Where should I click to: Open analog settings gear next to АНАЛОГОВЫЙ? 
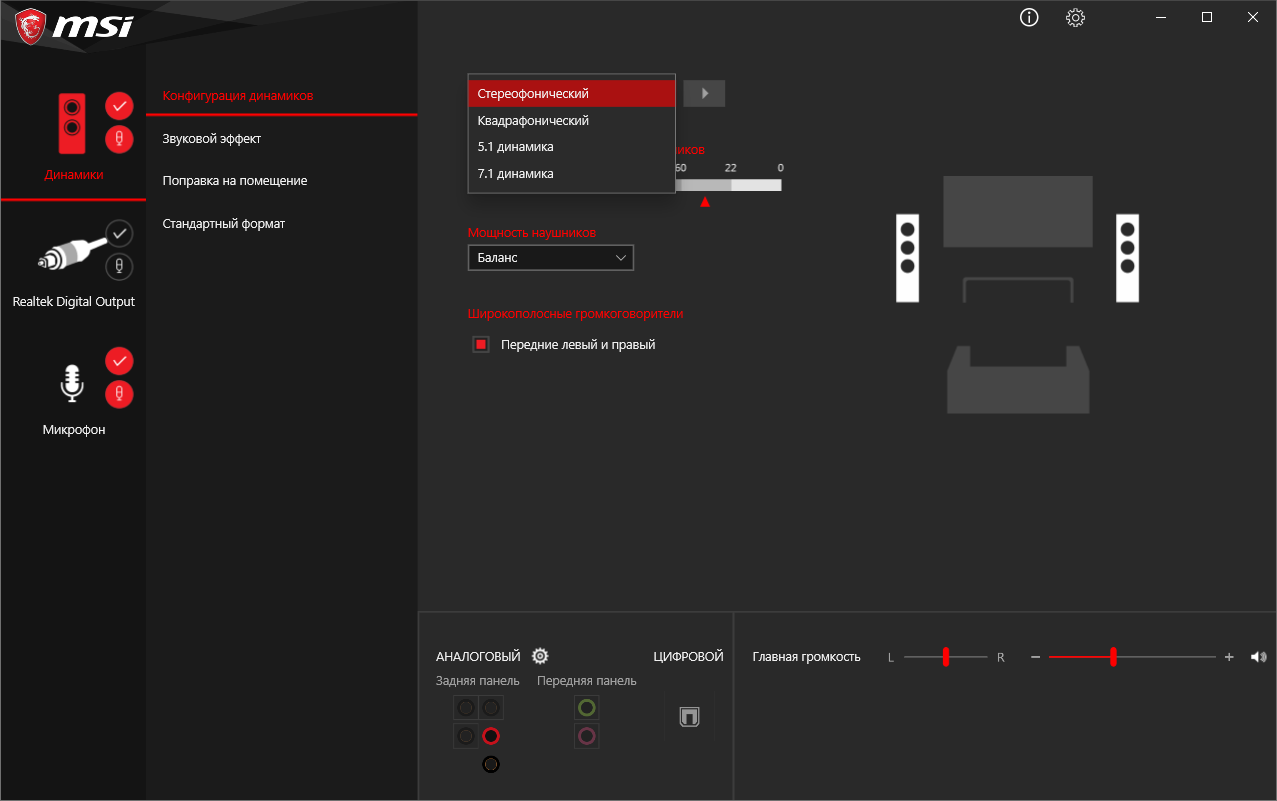tap(540, 656)
